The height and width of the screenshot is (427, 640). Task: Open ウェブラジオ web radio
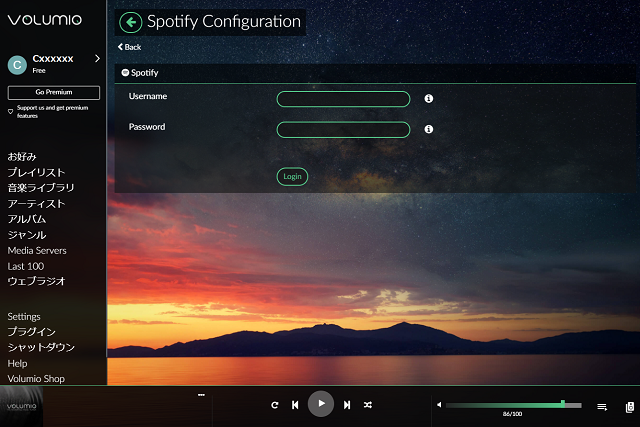tap(36, 281)
